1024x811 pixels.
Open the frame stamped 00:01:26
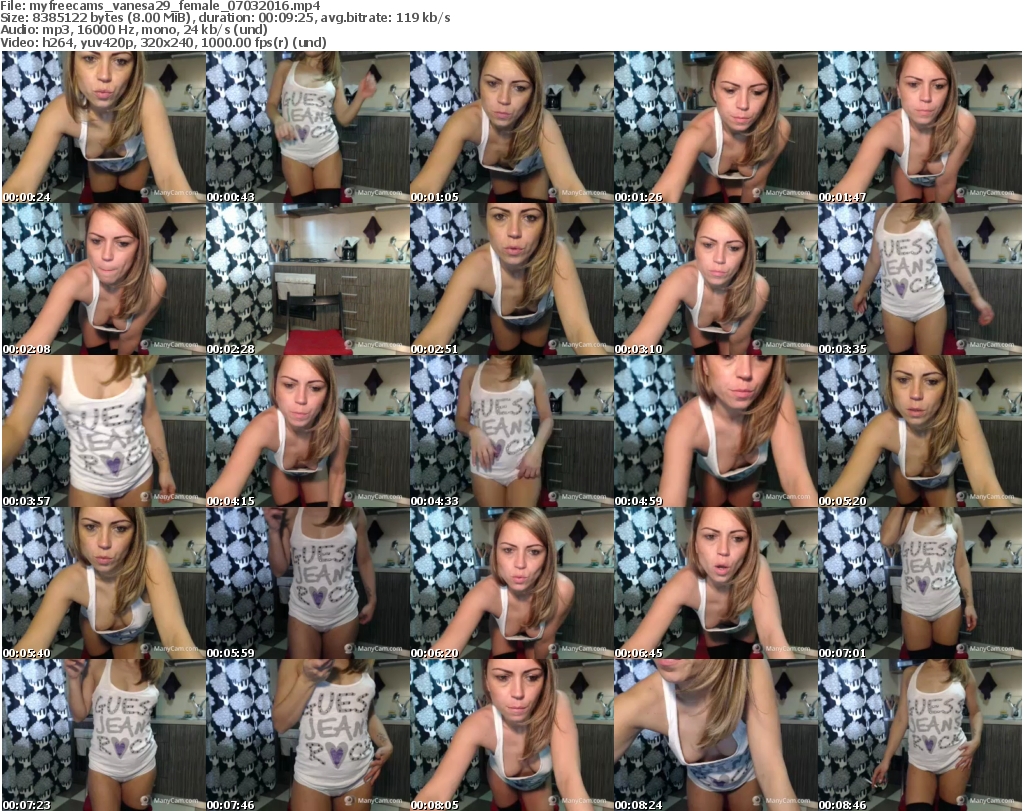(715, 127)
